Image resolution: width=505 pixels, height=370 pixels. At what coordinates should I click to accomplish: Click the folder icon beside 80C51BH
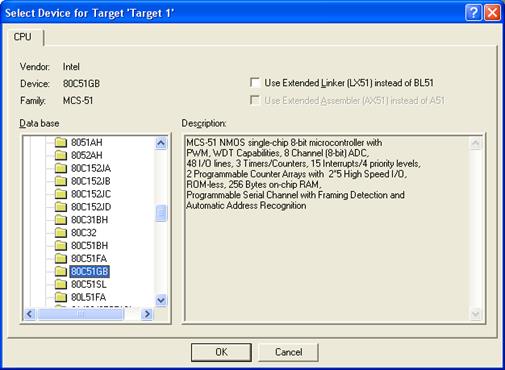click(x=61, y=246)
